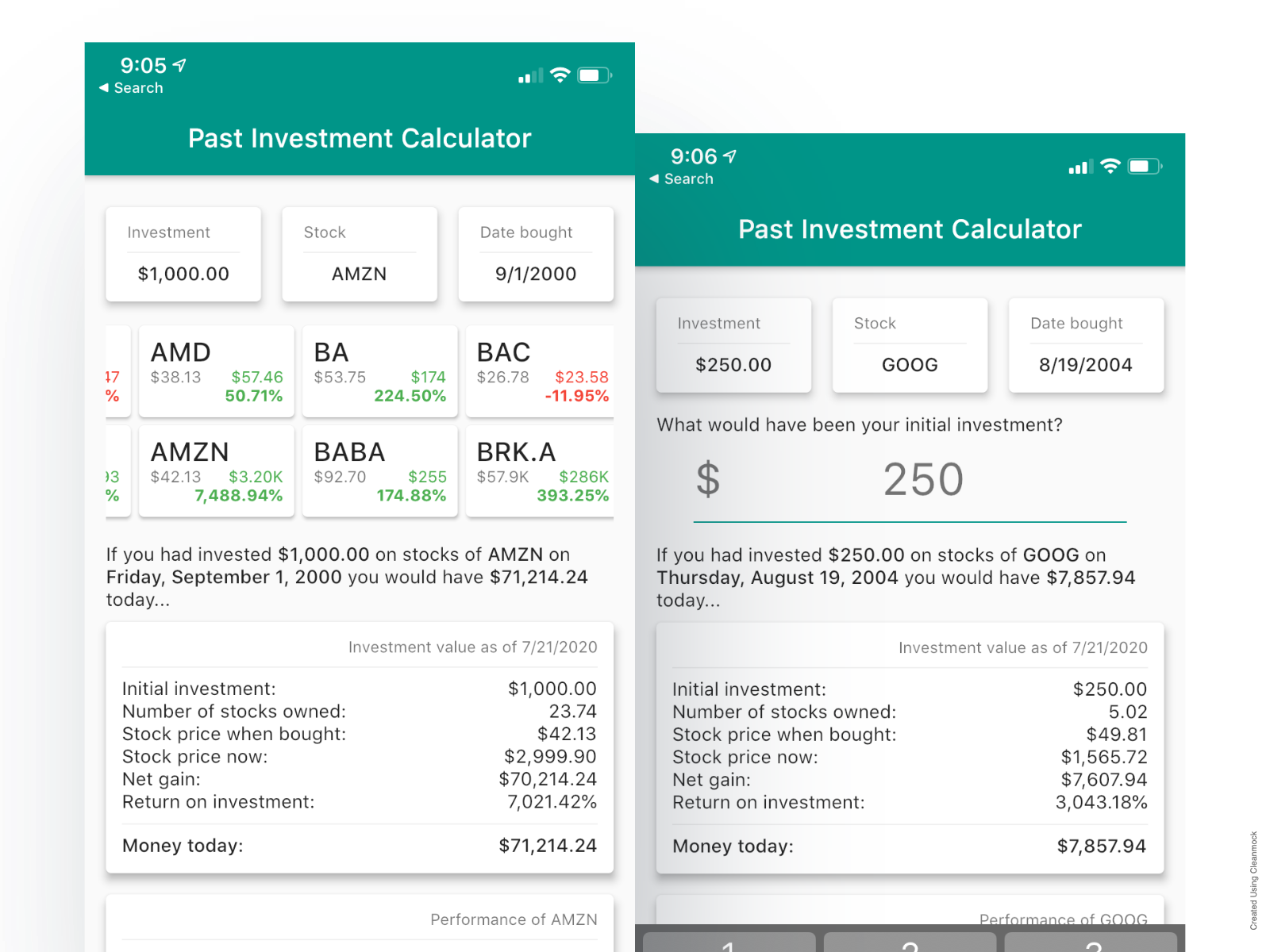Viewport: 1270px width, 952px height.
Task: Tap the cellular signal icon on left phone
Action: point(530,76)
